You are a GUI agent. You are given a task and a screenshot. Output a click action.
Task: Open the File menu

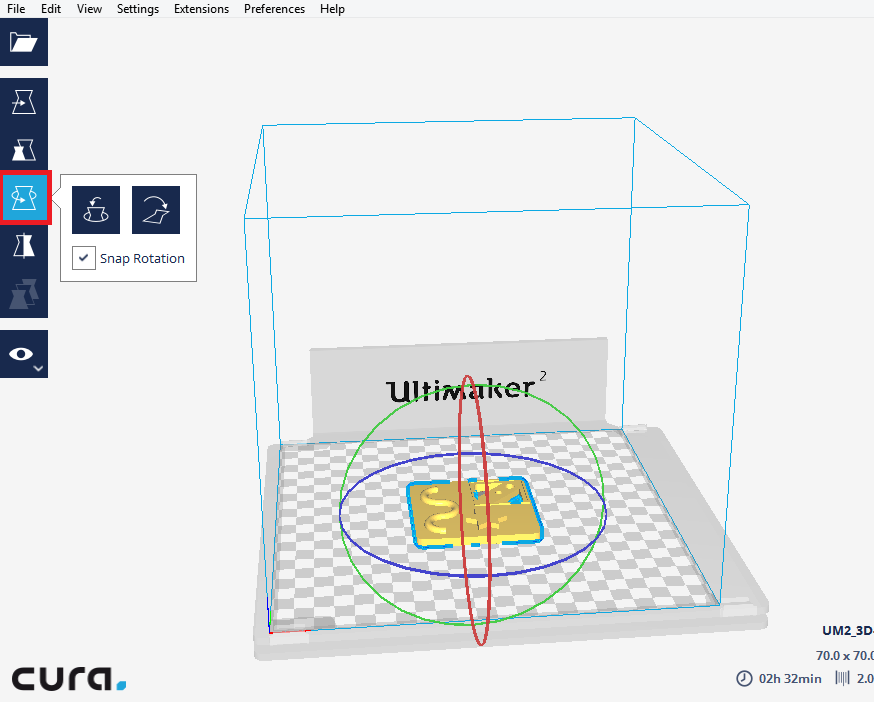(16, 9)
